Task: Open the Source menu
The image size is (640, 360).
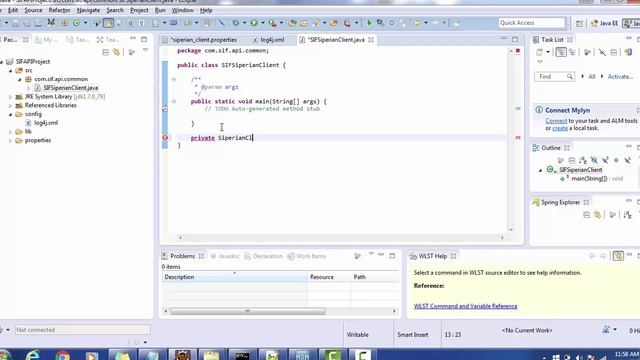Action: [33, 10]
